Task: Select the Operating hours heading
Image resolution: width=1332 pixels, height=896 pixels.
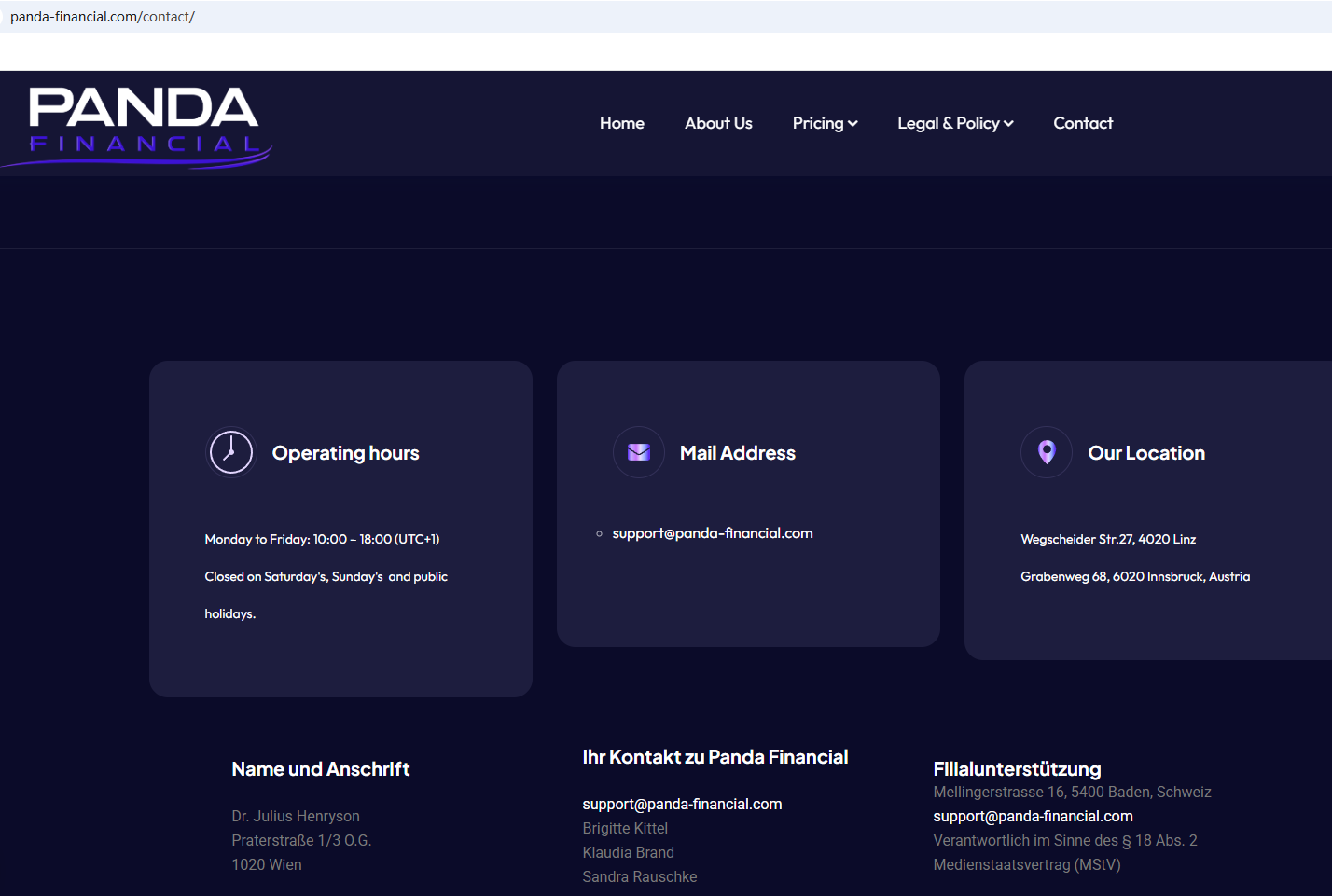Action: coord(345,453)
